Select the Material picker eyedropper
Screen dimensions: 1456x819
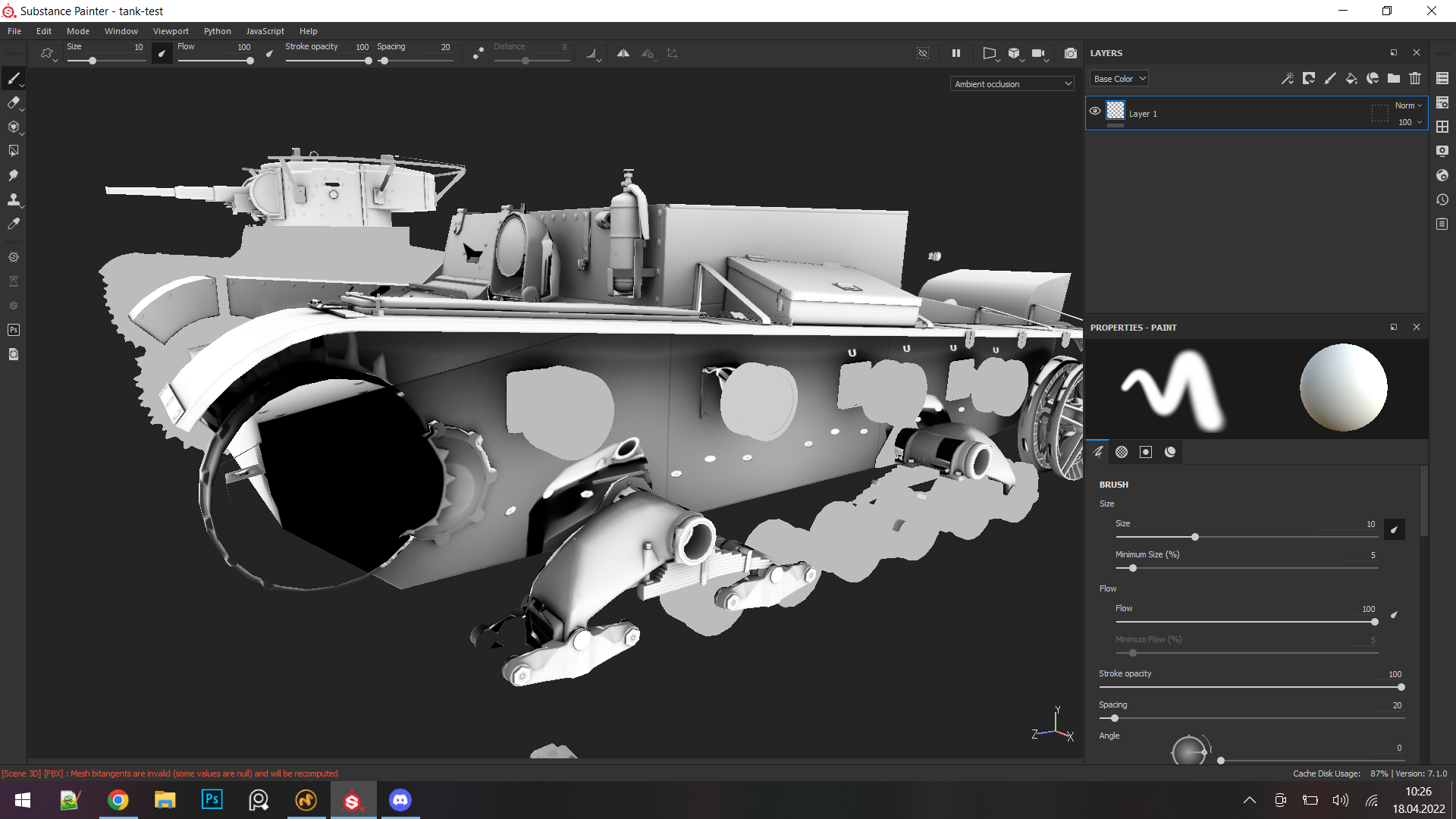click(x=14, y=224)
